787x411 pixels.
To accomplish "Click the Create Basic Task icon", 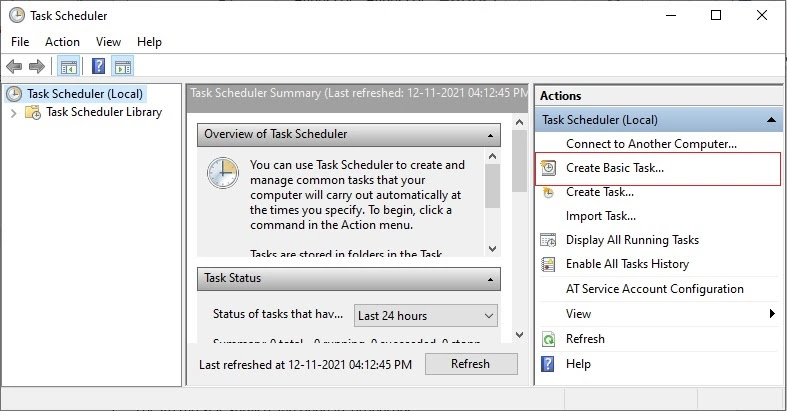I will [548, 168].
